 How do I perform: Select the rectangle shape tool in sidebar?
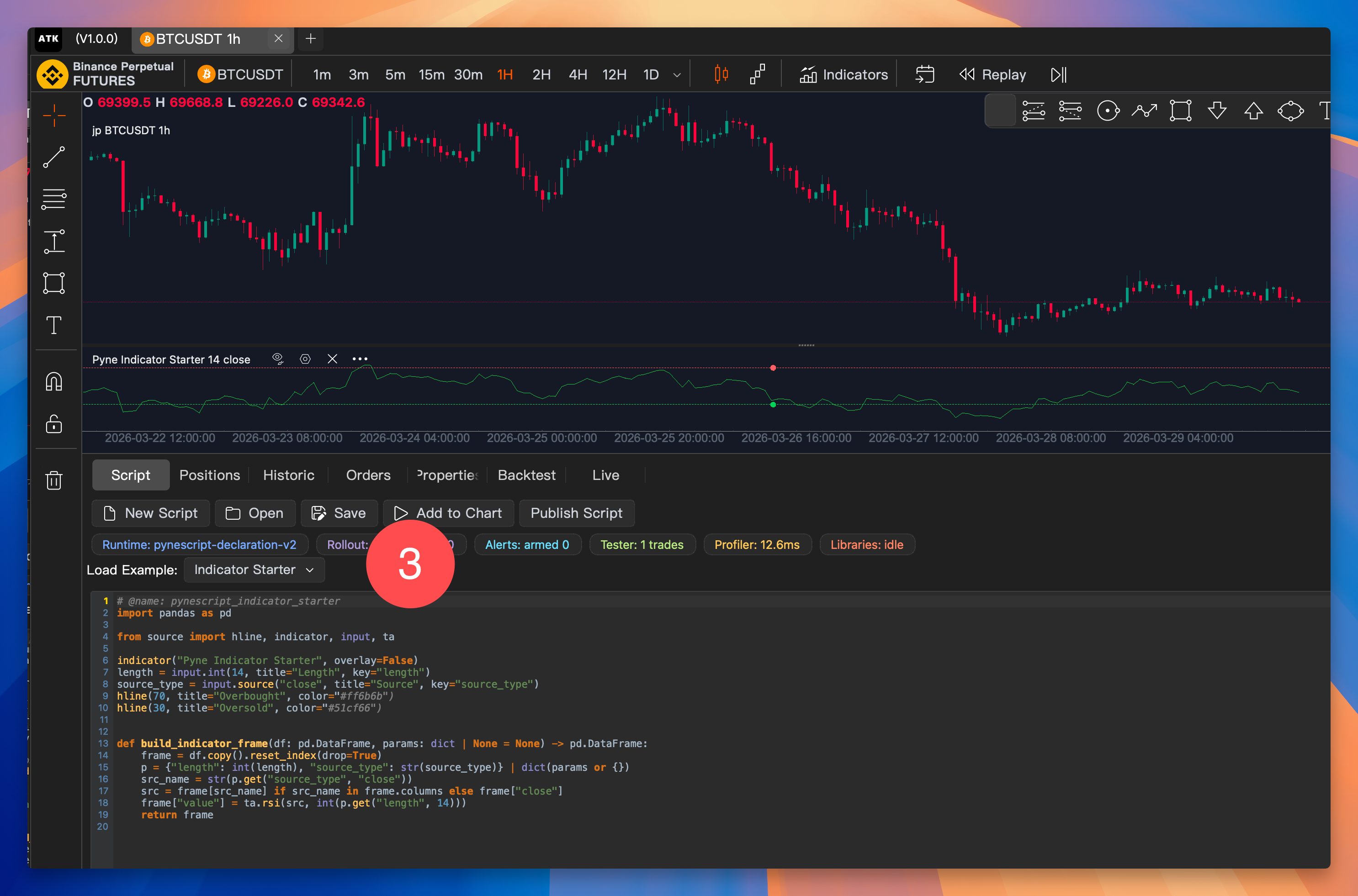click(54, 283)
